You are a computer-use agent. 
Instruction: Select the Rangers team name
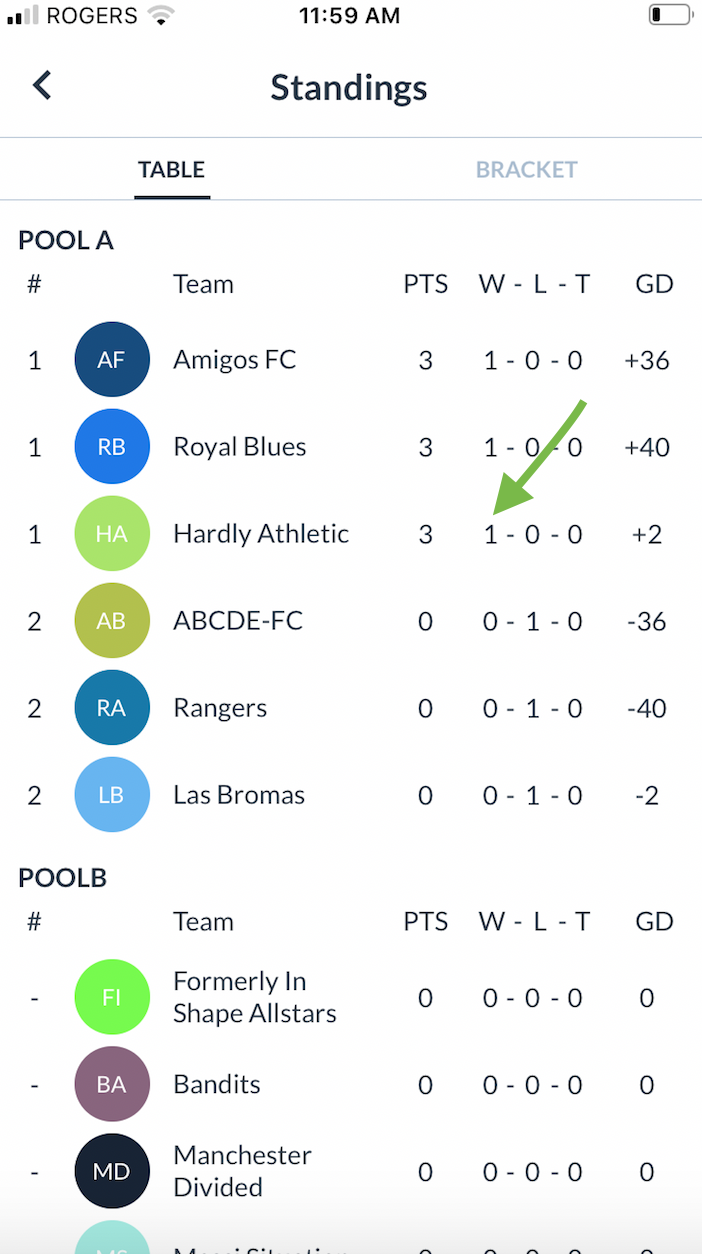[x=220, y=708]
